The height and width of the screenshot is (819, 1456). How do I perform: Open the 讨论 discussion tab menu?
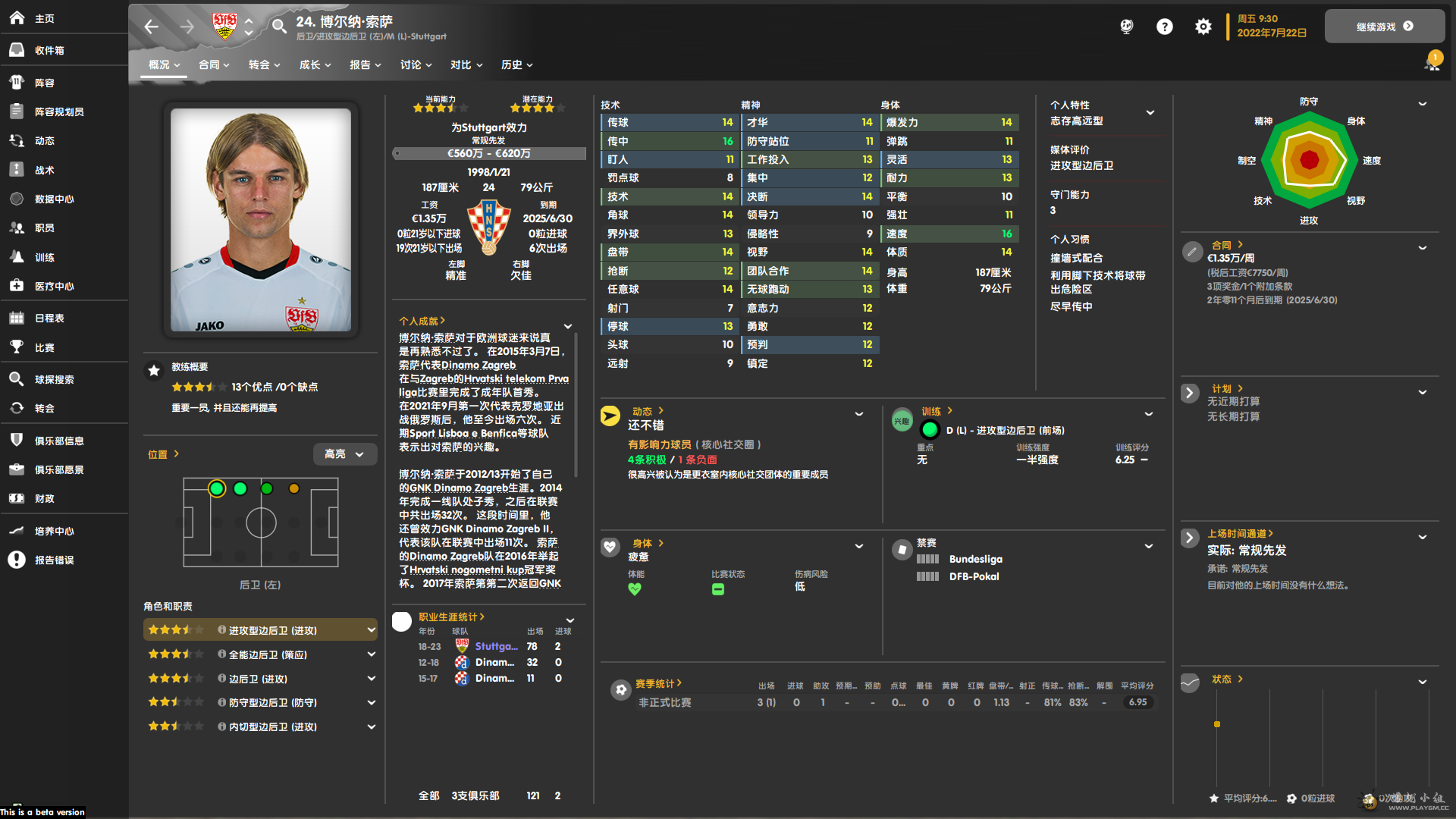416,65
